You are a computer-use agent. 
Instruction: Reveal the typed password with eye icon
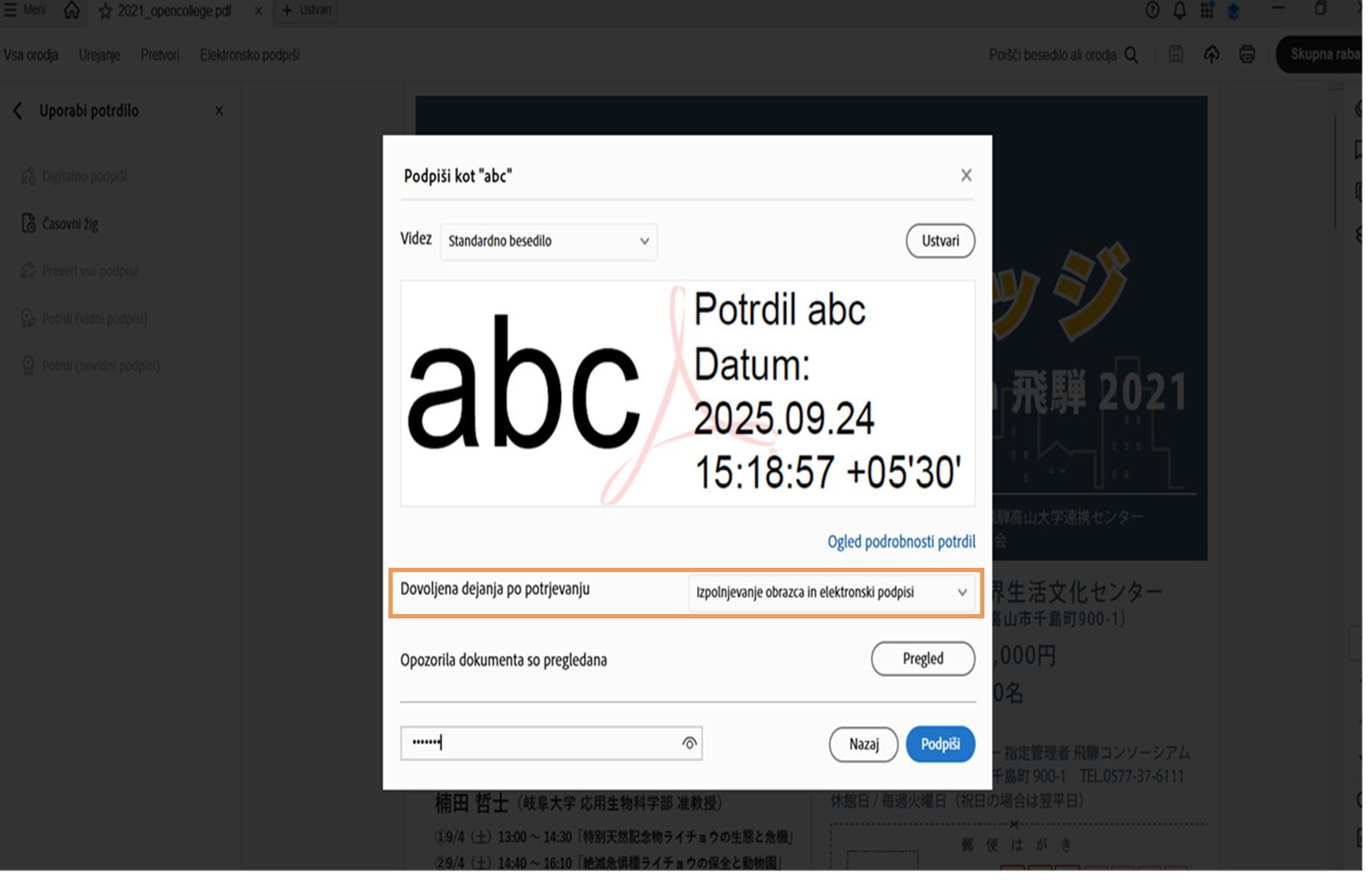(x=689, y=744)
